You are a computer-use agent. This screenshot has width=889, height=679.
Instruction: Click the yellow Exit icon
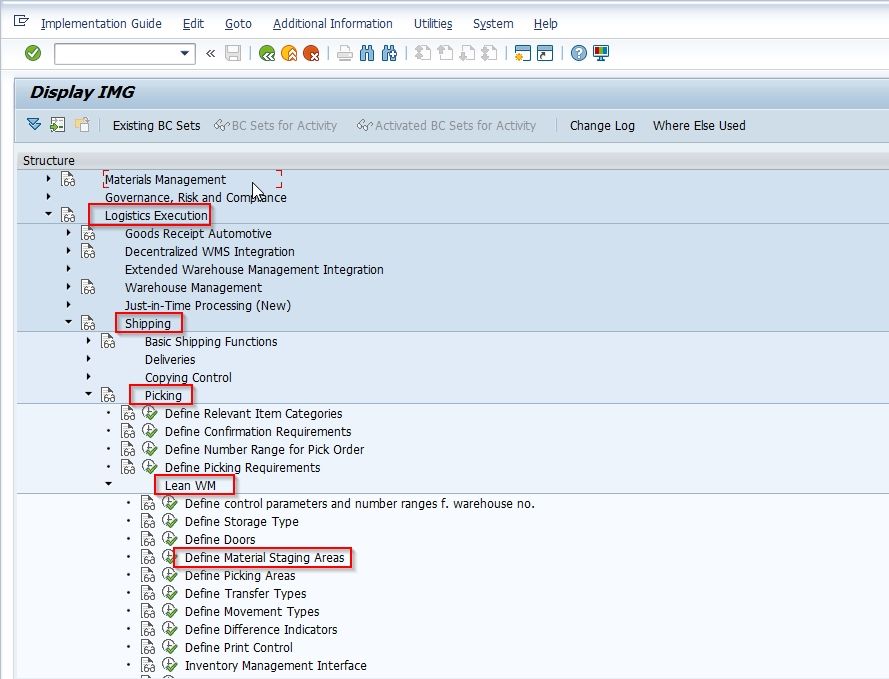pos(289,53)
